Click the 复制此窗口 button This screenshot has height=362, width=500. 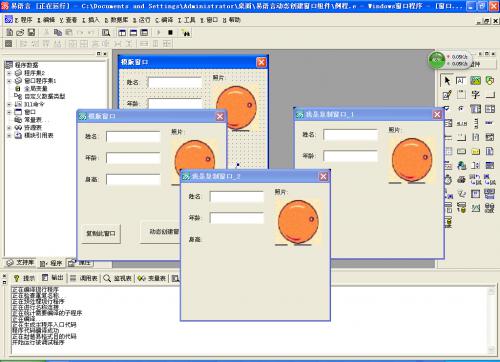click(101, 234)
